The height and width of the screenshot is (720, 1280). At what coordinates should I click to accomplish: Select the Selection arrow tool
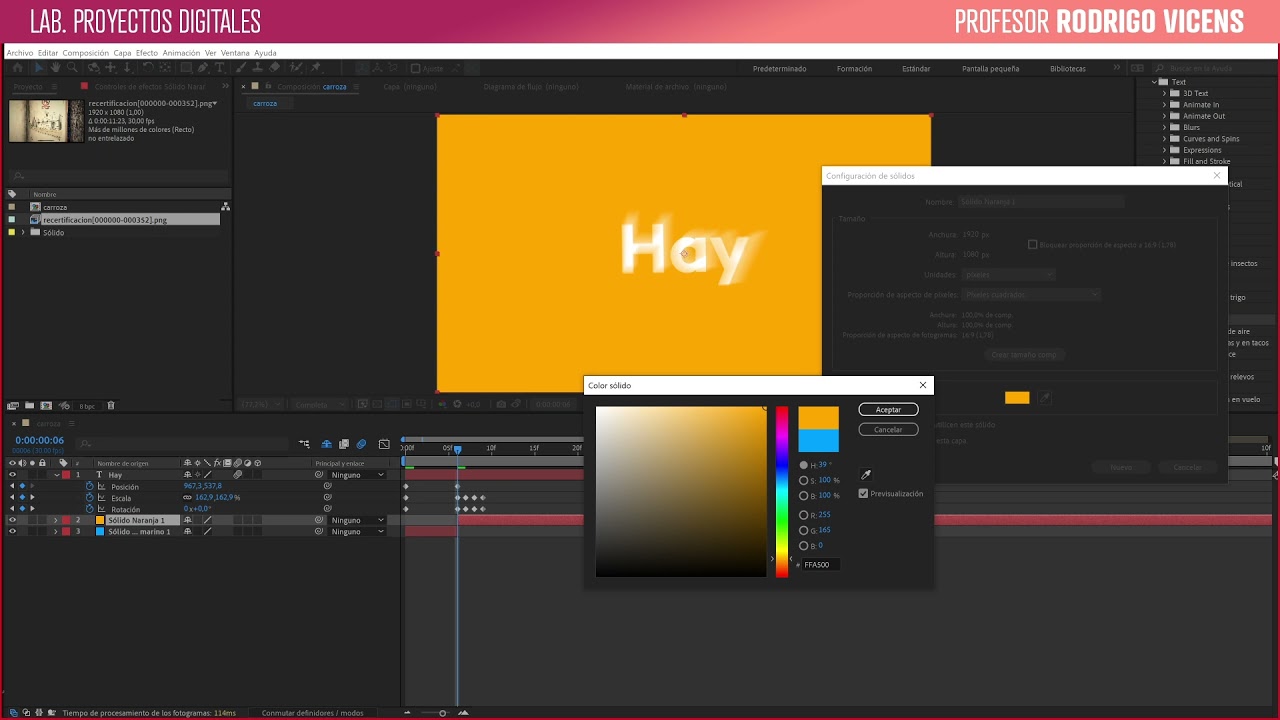point(39,68)
